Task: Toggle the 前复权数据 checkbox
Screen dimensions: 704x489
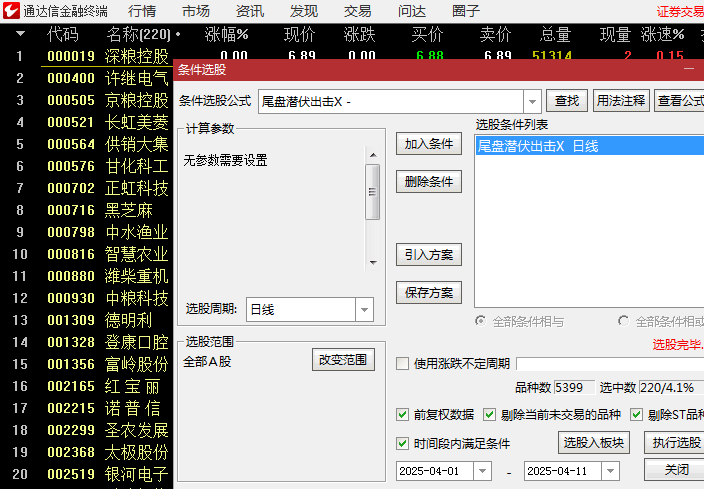Action: point(403,414)
